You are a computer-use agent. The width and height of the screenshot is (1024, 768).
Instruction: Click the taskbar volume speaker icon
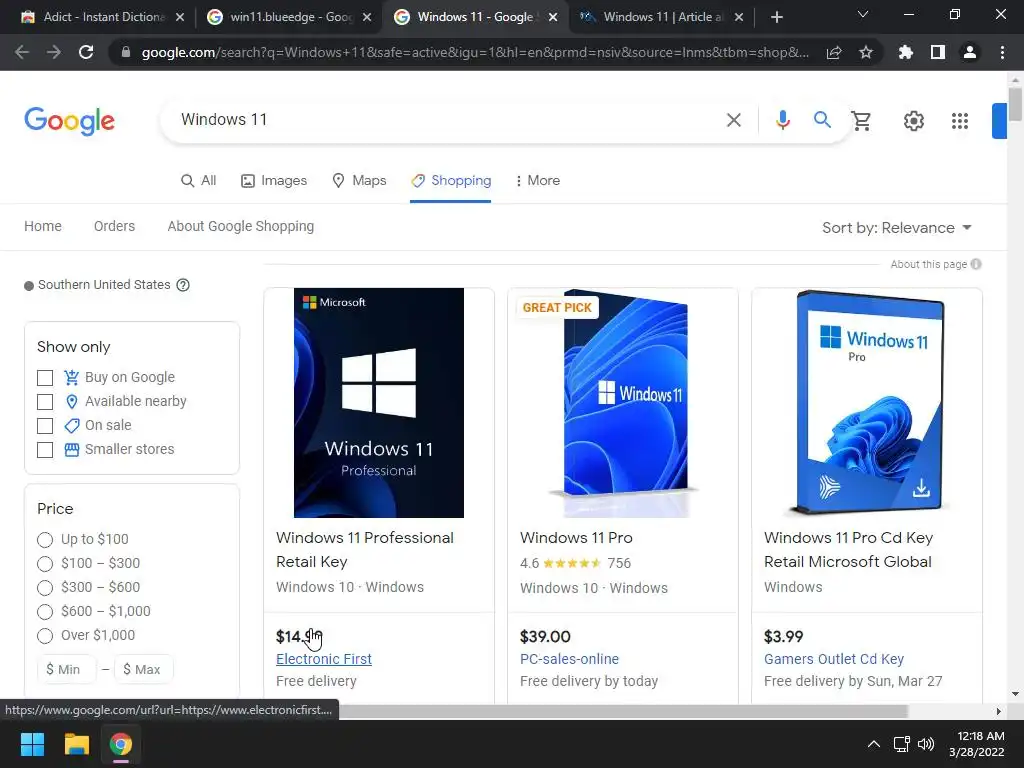(925, 744)
